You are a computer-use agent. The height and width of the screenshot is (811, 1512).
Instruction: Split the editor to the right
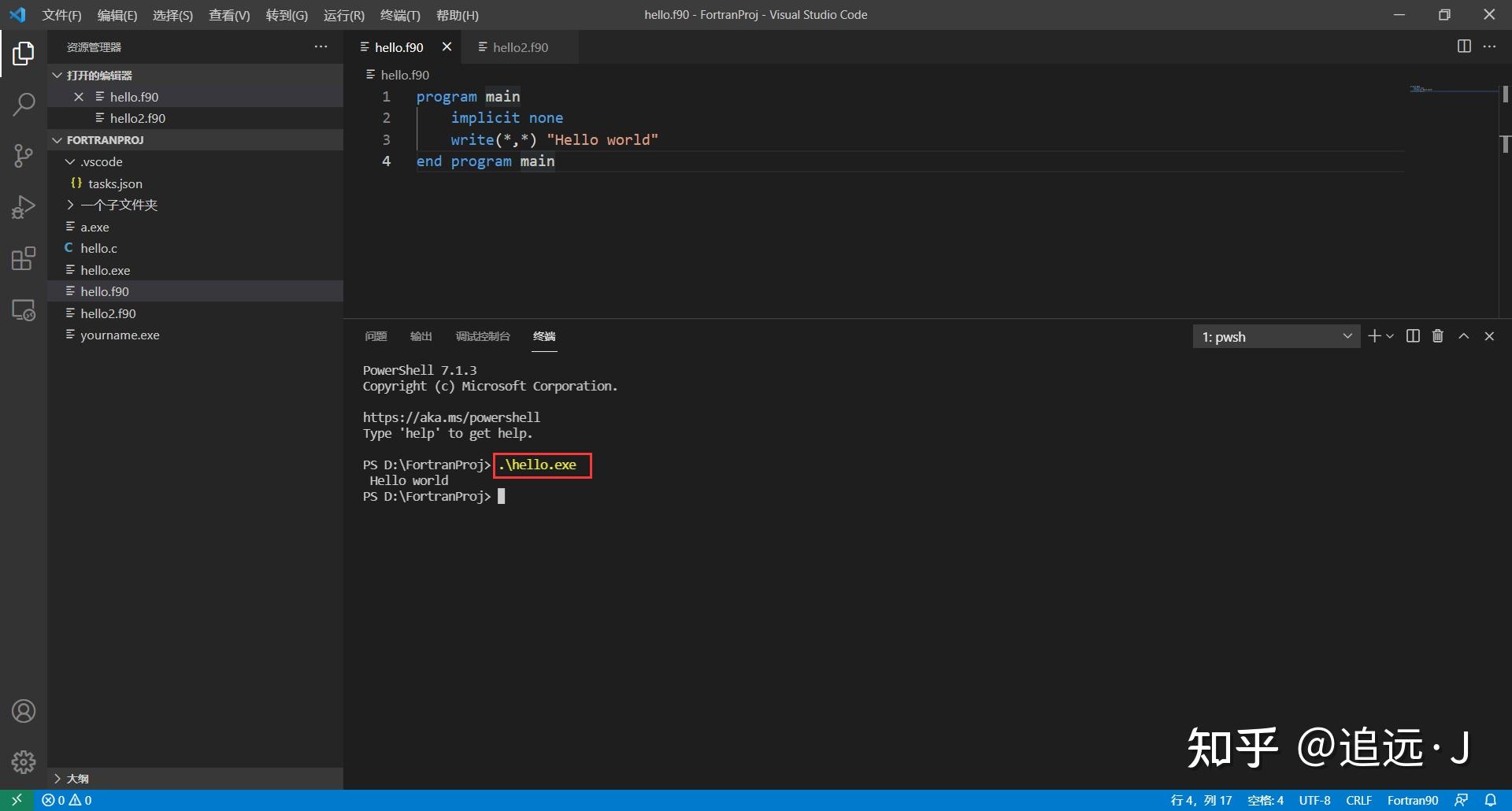[x=1464, y=46]
